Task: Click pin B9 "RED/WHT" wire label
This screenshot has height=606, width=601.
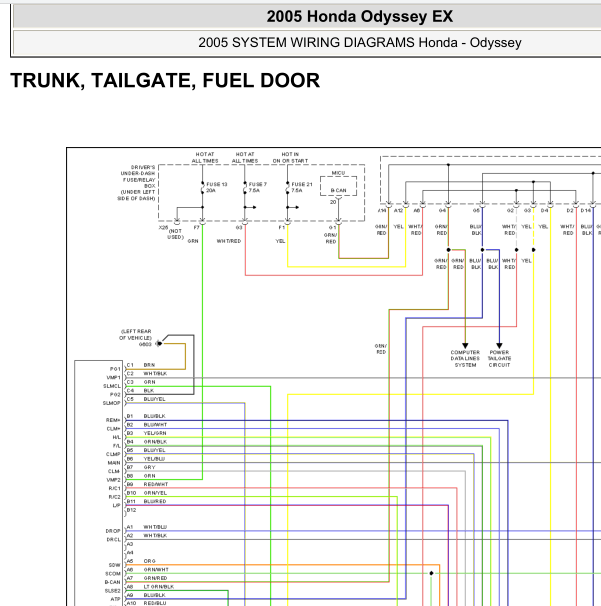Action: [156, 484]
